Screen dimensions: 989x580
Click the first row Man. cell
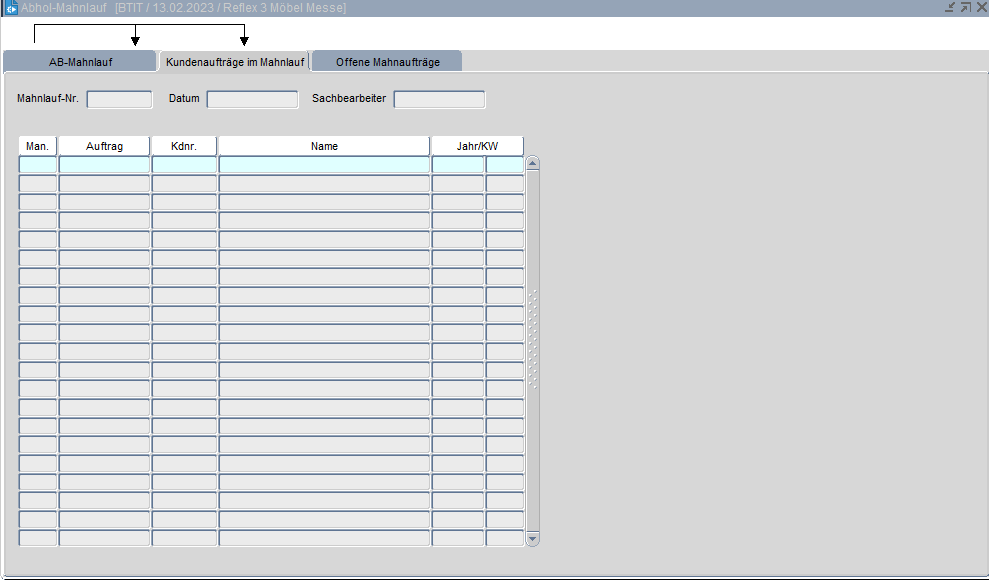point(38,164)
